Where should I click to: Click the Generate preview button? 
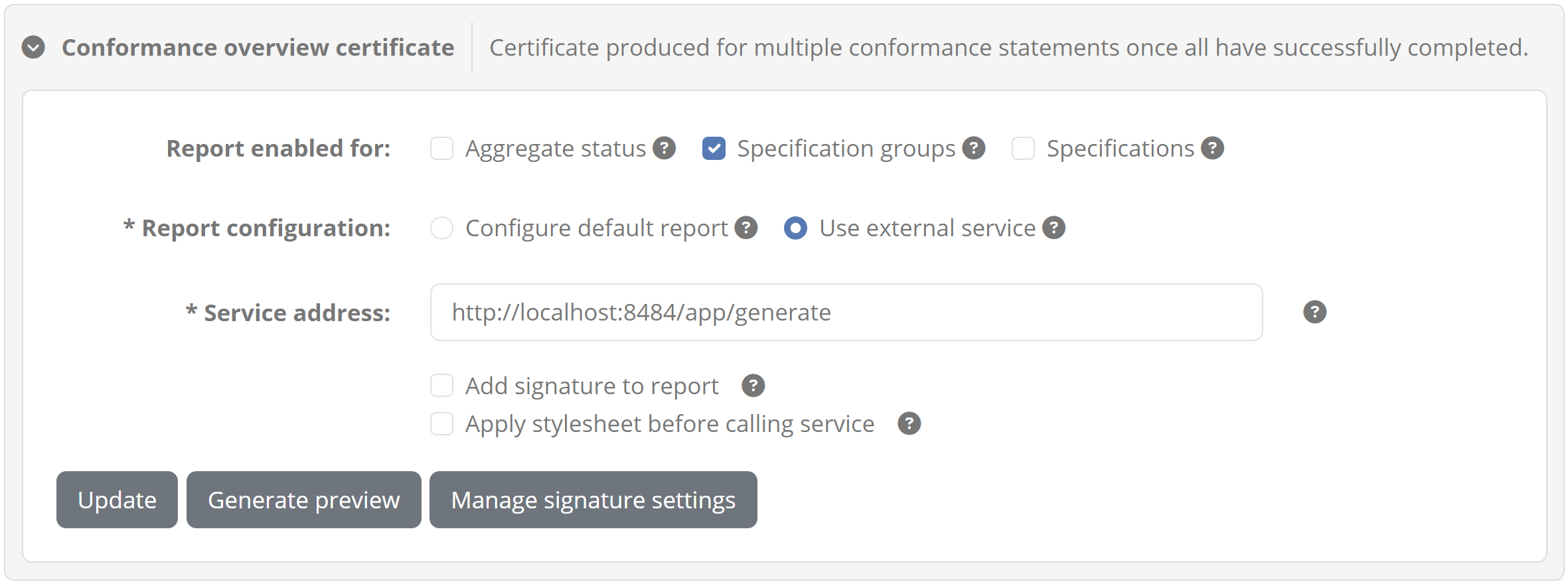point(304,500)
